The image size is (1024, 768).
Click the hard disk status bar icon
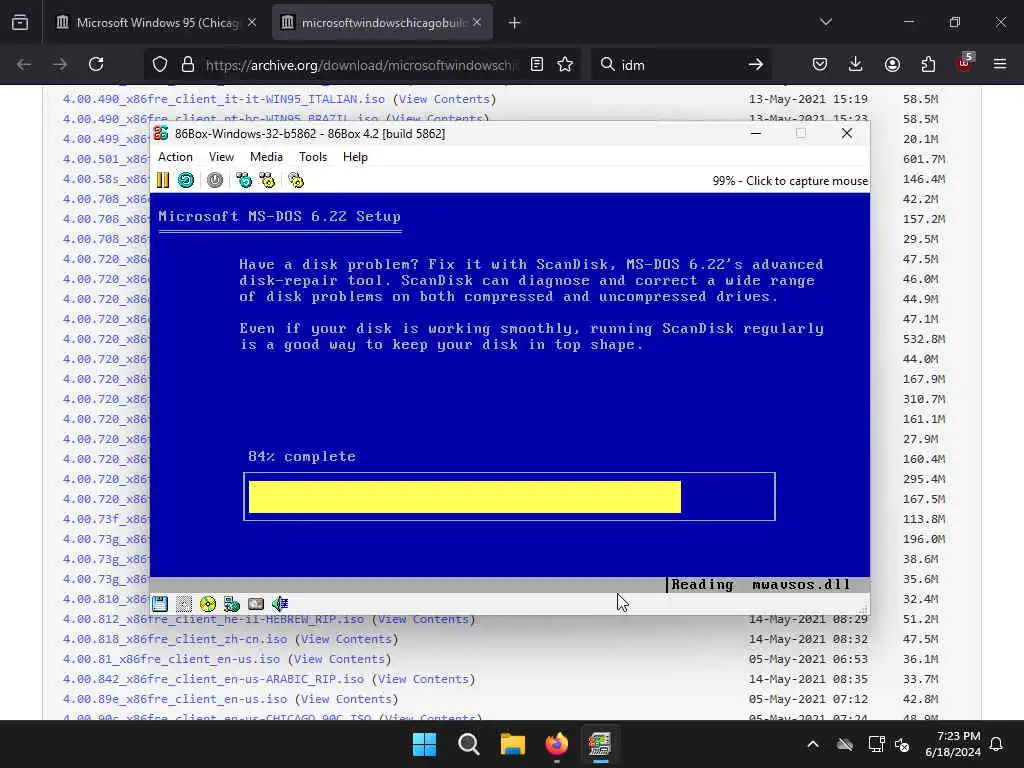tap(256, 604)
